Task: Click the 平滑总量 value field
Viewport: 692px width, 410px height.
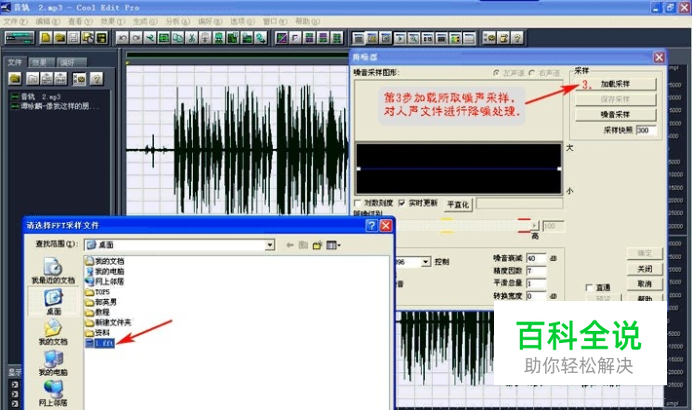Action: click(536, 283)
